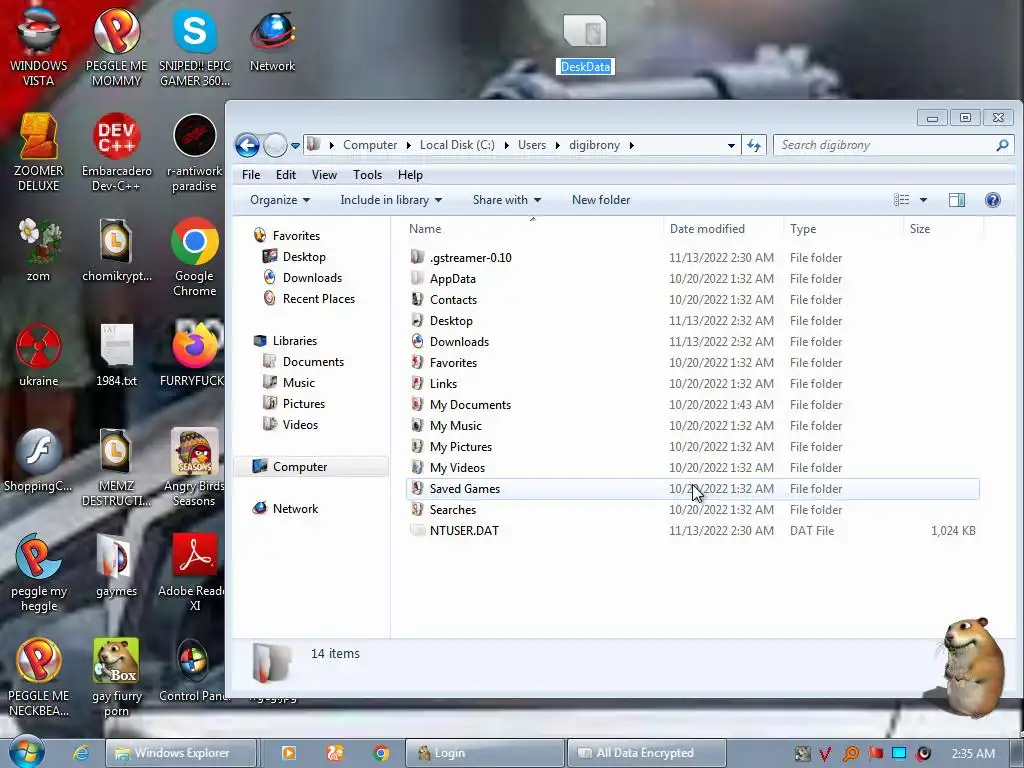Select Downloads under Favorites
Image resolution: width=1024 pixels, height=768 pixels.
pyautogui.click(x=312, y=278)
